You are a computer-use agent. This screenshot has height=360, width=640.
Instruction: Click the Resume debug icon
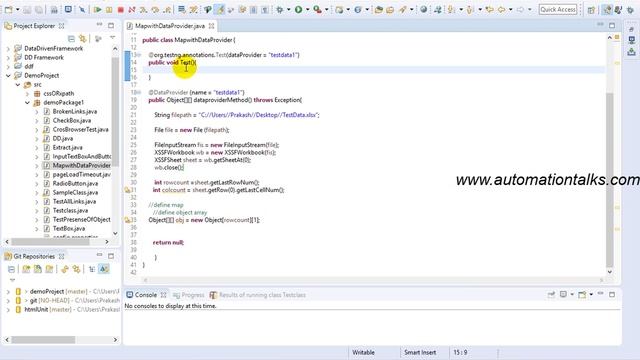(x=97, y=9)
